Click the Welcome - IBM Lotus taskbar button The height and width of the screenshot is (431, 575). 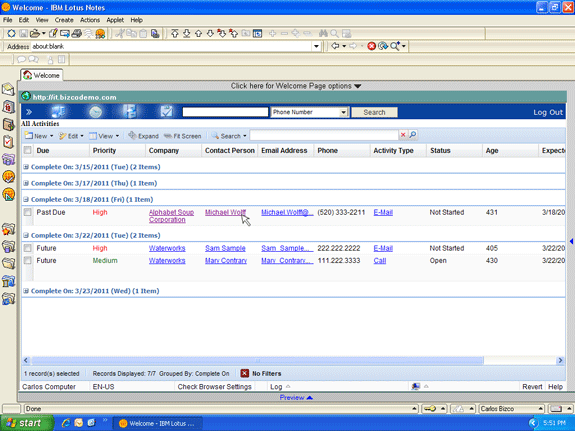click(158, 423)
